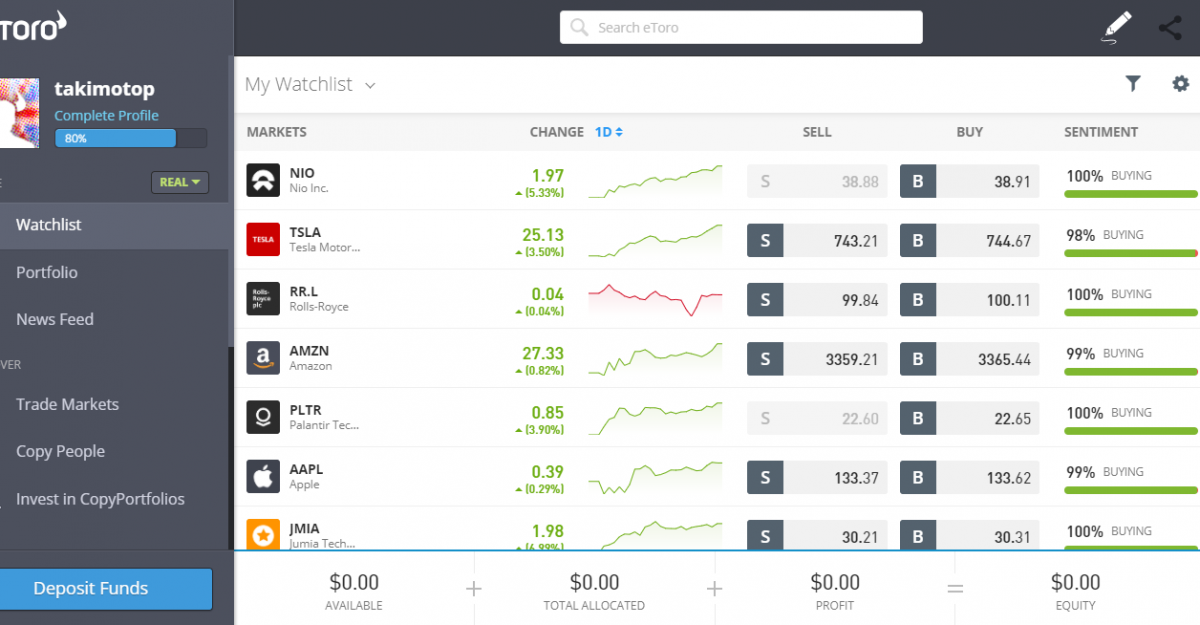The image size is (1200, 625).
Task: Click TSLA change value 25.13
Action: (x=543, y=235)
